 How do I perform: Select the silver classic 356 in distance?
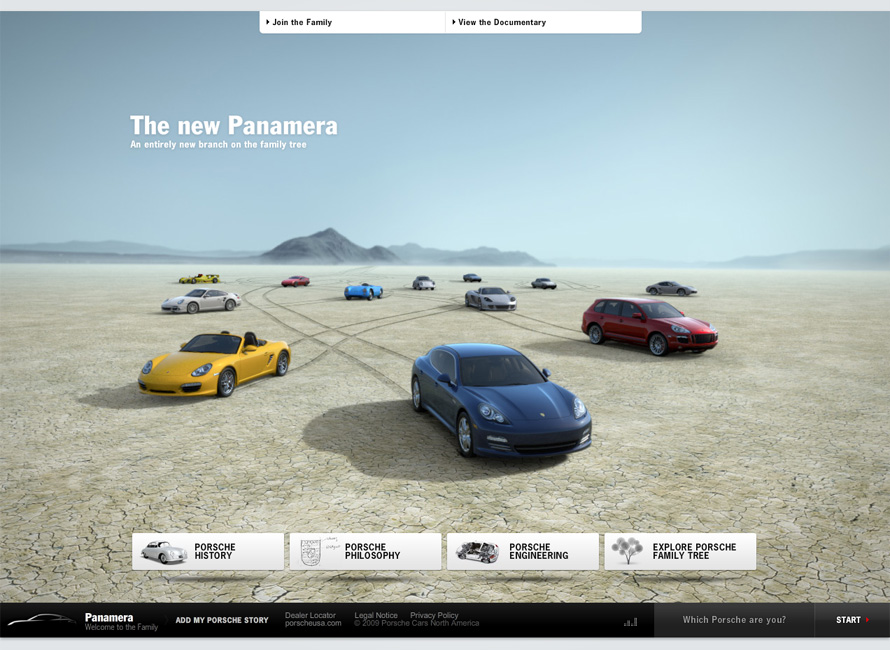423,283
